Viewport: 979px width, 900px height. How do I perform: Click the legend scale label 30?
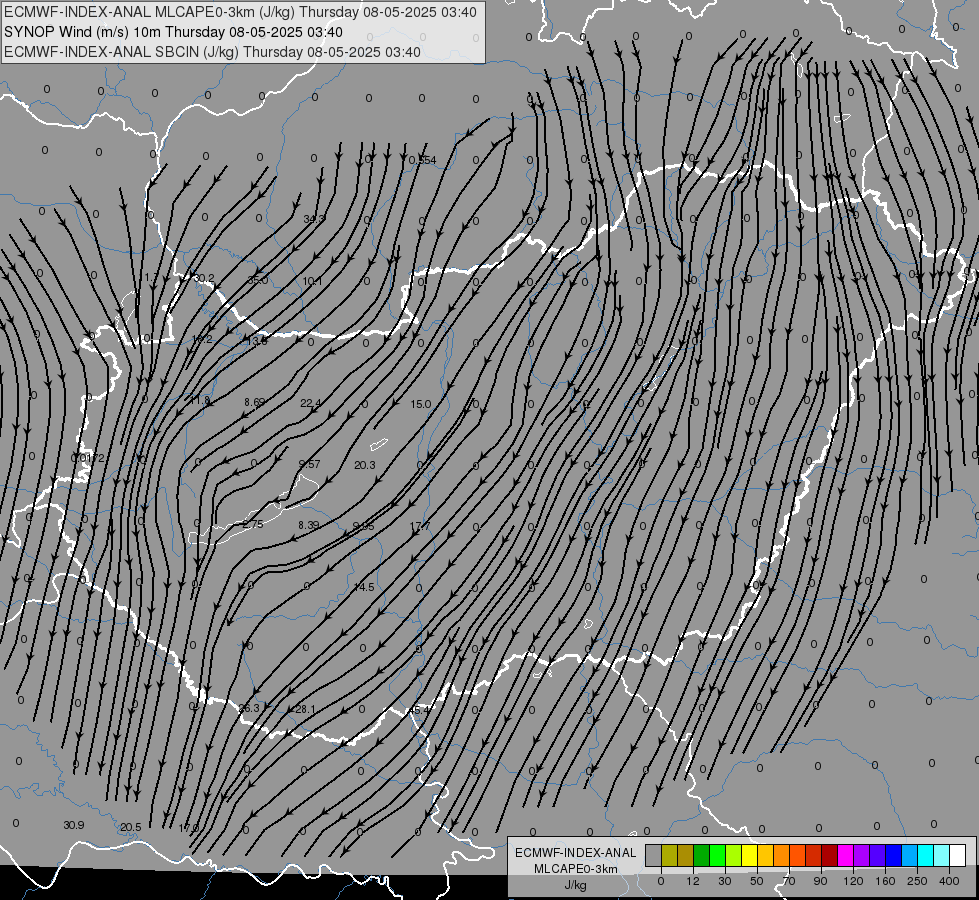tap(724, 881)
